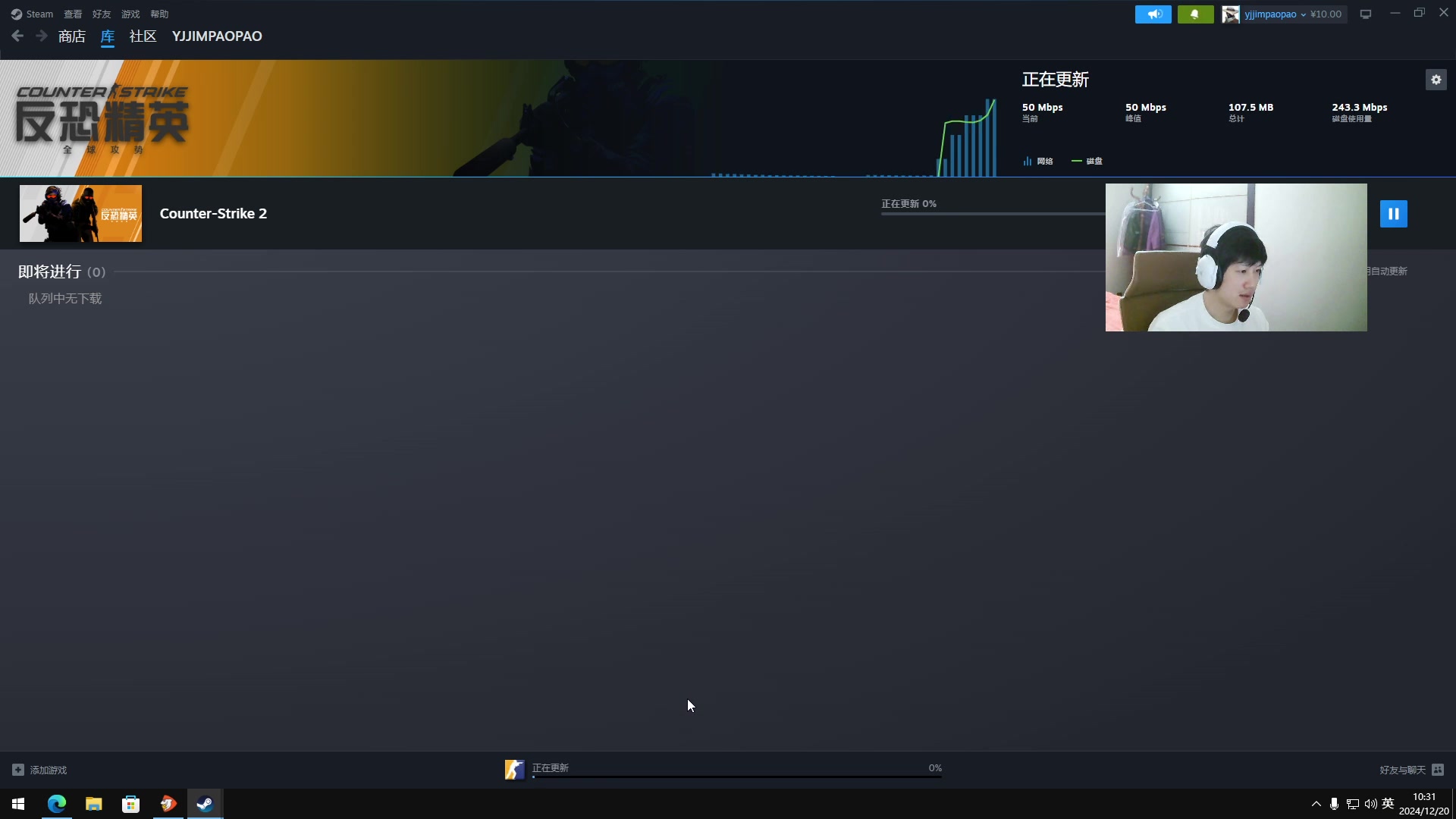Screen dimensions: 1456x819
Task: Open the yjjimpaopao account dropdown
Action: click(1275, 14)
